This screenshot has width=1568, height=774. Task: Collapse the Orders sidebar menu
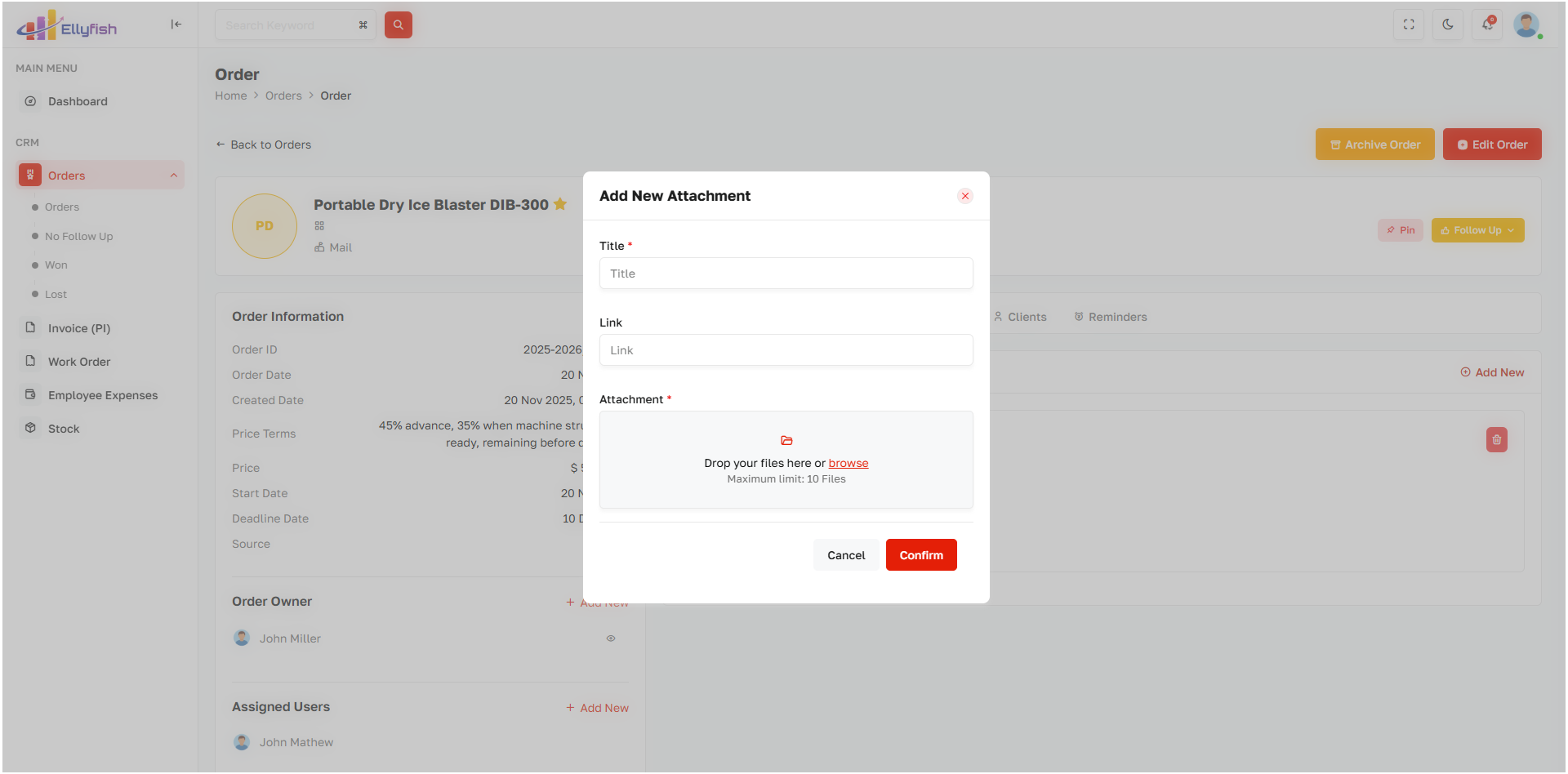[173, 176]
